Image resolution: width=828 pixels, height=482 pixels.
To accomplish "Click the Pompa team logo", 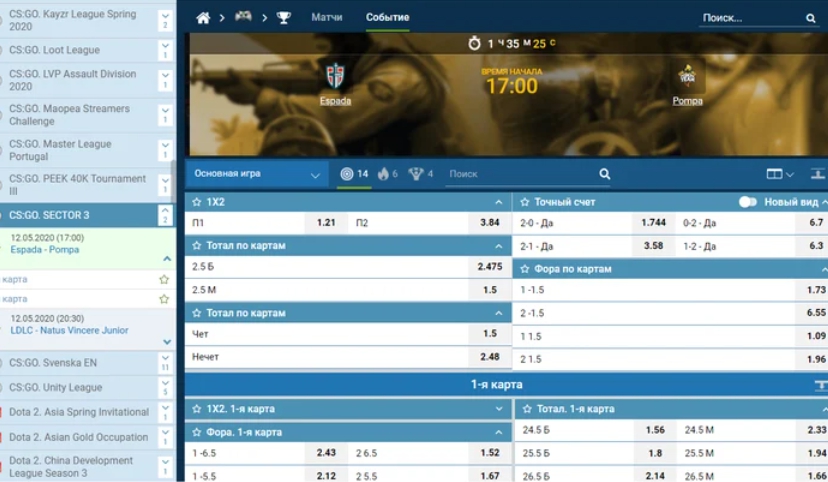I will (x=687, y=76).
